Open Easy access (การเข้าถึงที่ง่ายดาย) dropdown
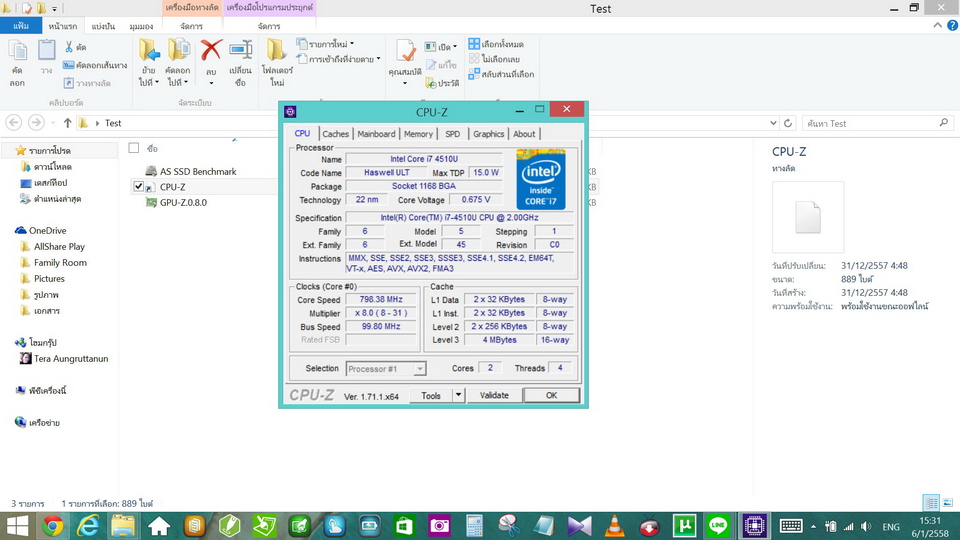 (x=339, y=59)
